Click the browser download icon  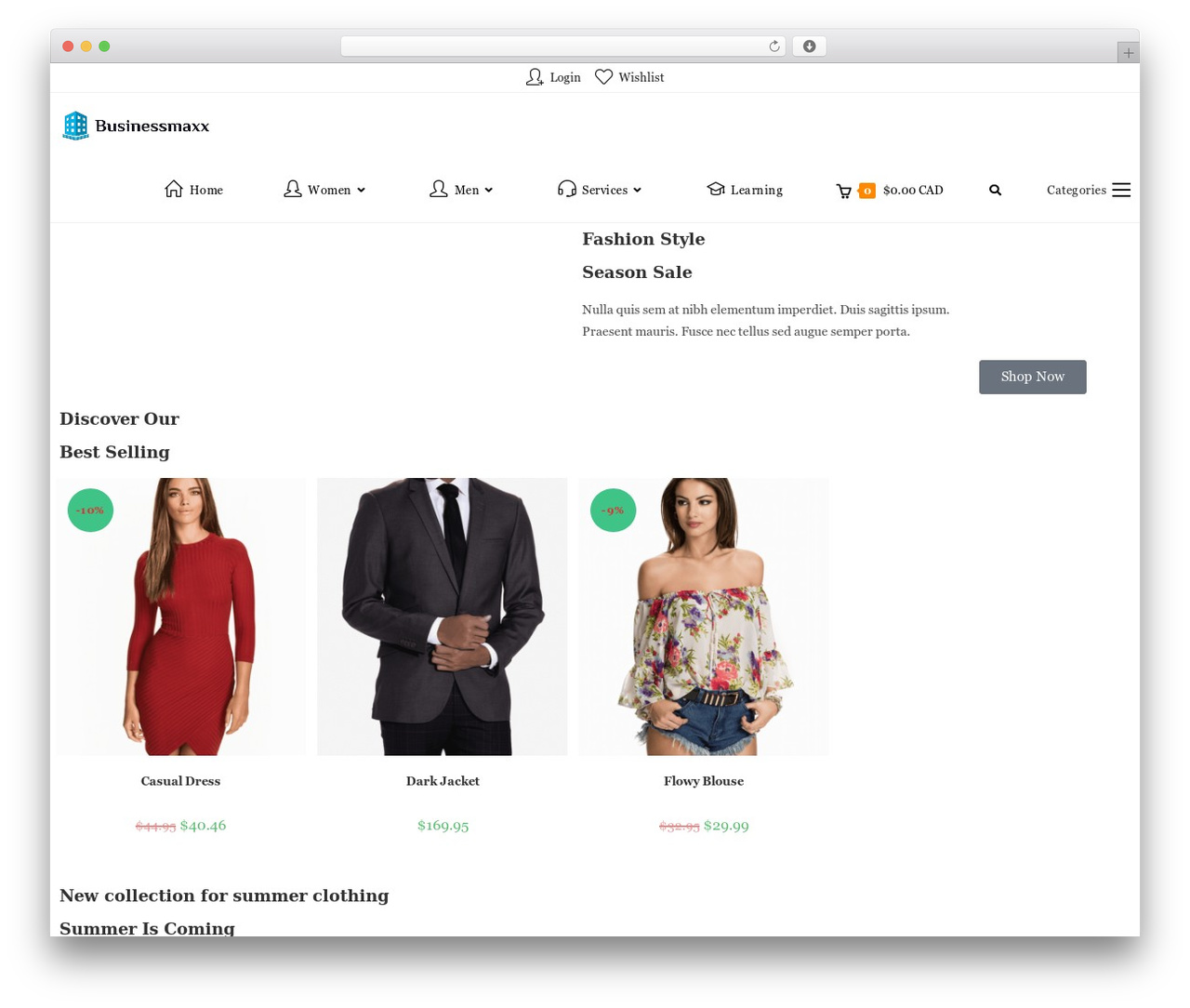(x=809, y=46)
